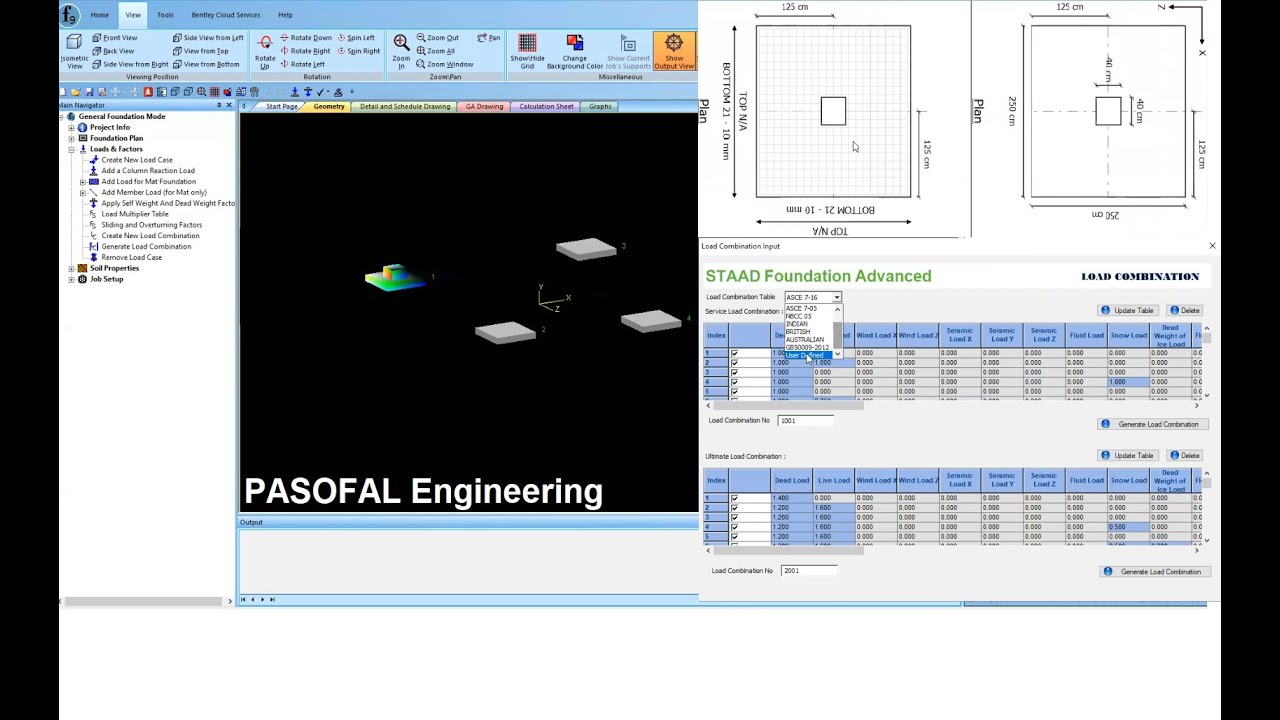The height and width of the screenshot is (720, 1280).
Task: Click Rotate Right
Action: (304, 51)
